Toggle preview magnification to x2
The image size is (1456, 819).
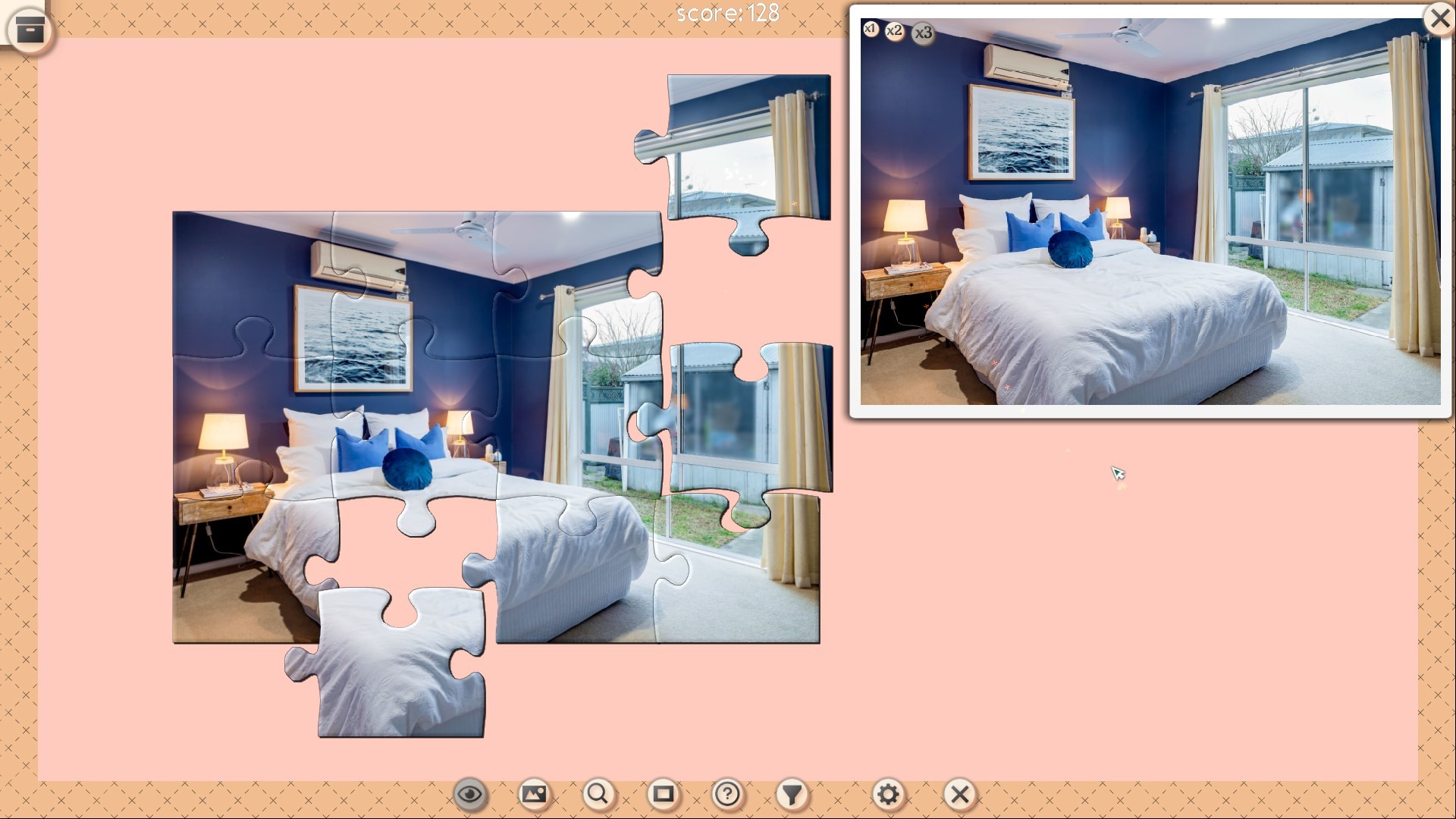click(896, 31)
